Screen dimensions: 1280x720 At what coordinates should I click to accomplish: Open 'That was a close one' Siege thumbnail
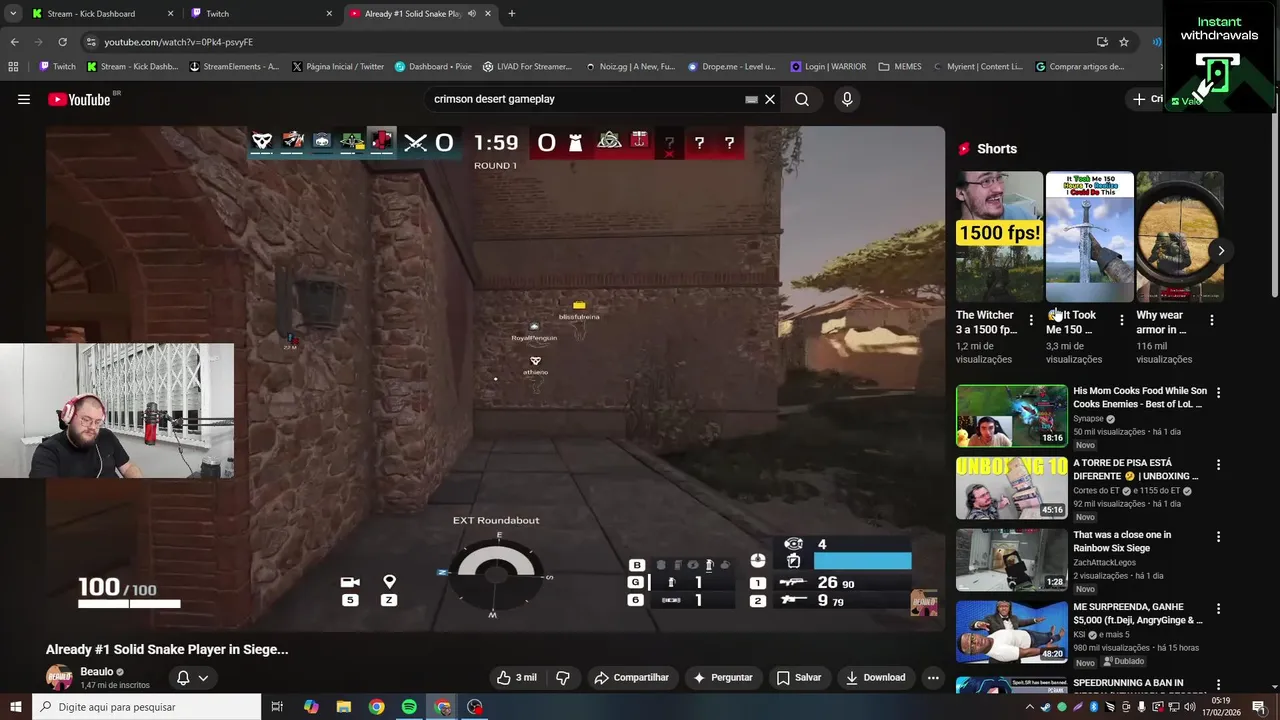1012,560
